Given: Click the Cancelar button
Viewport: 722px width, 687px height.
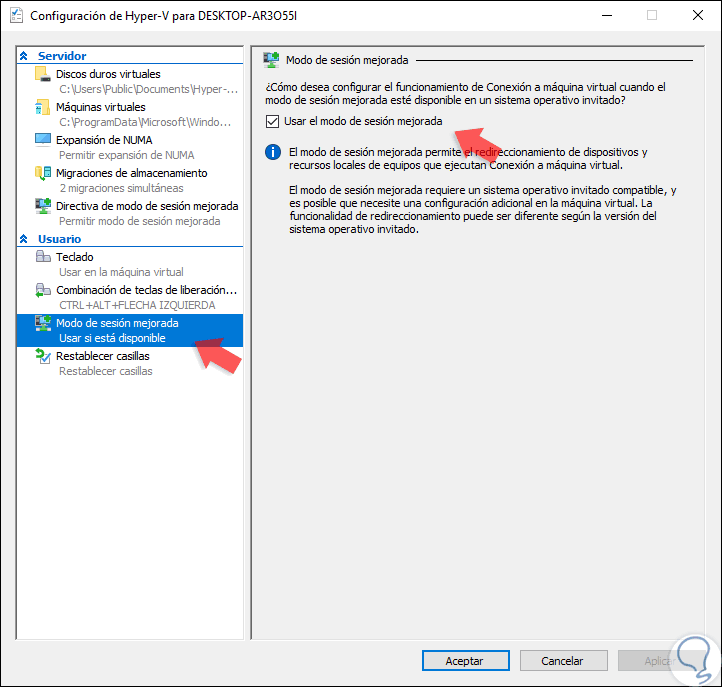Looking at the screenshot, I should (x=564, y=661).
